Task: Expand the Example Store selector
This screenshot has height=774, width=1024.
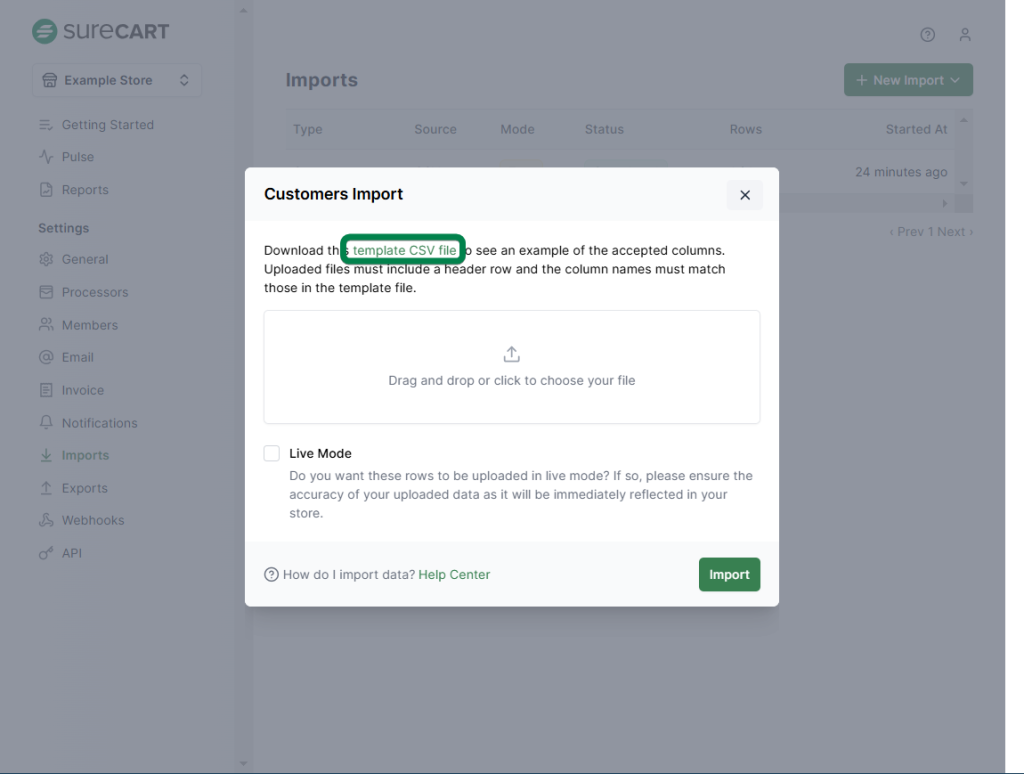Action: pos(117,80)
